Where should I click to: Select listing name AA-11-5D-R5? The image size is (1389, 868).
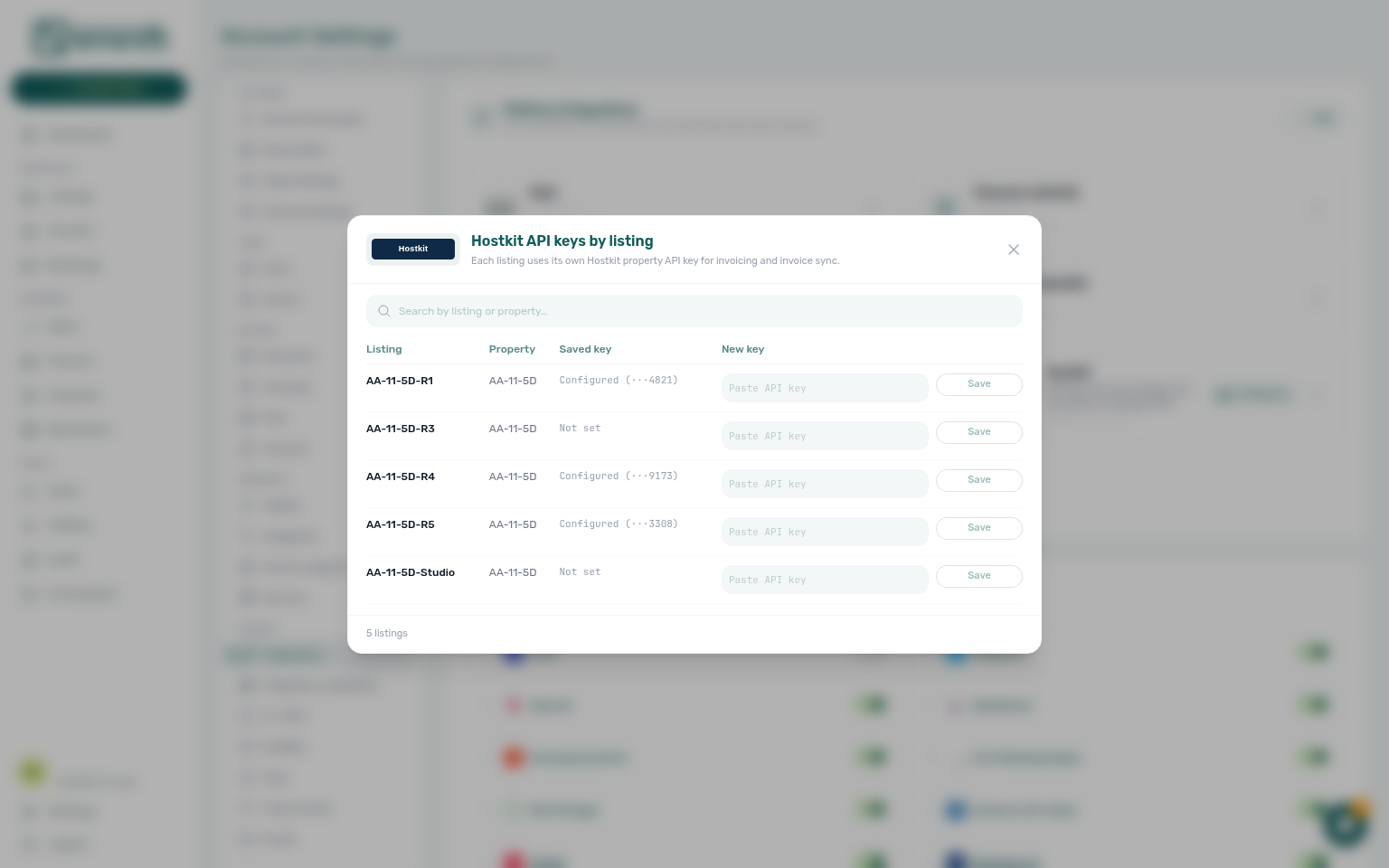tap(401, 524)
